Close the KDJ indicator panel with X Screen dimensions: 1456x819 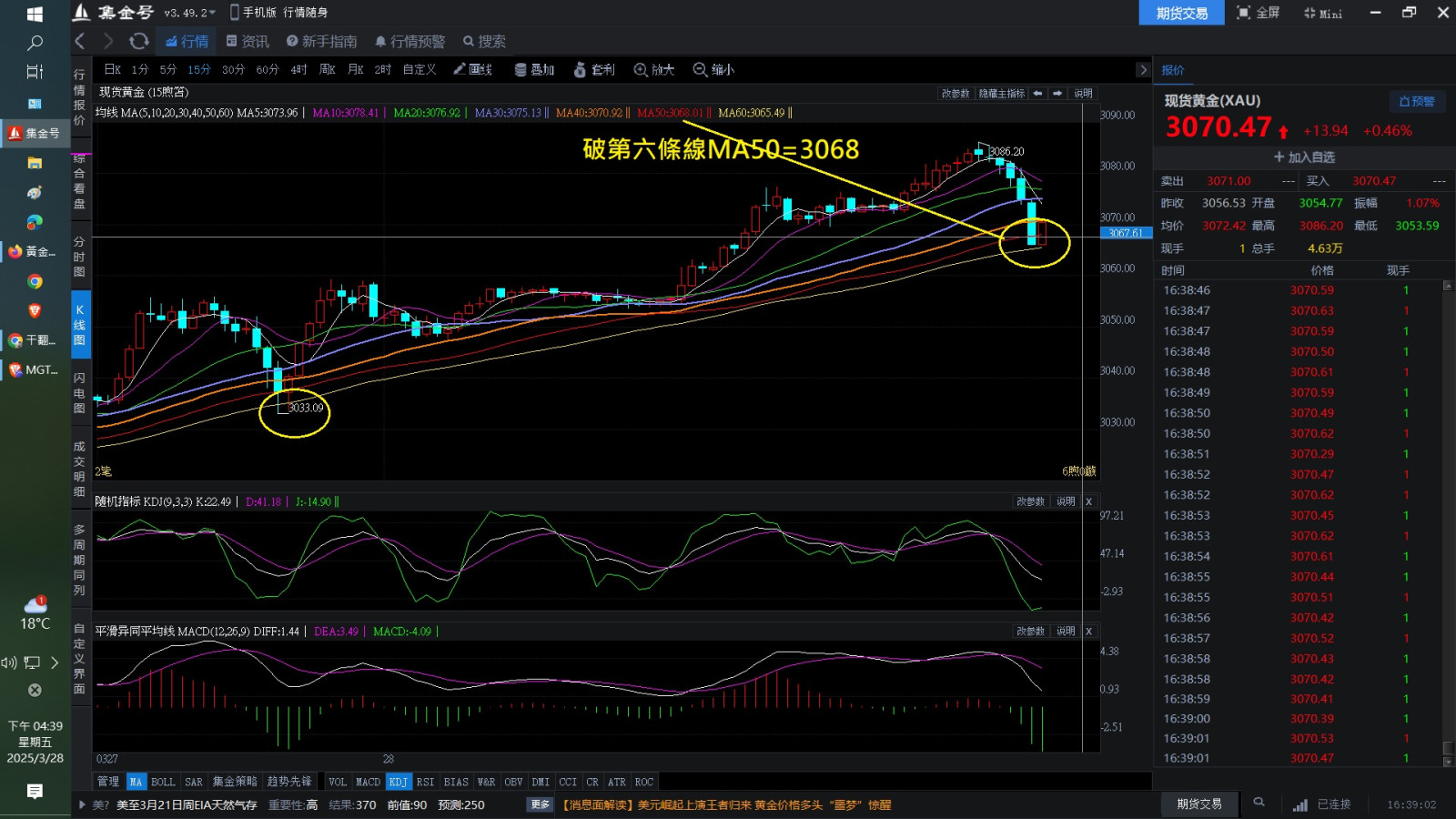tap(1088, 501)
